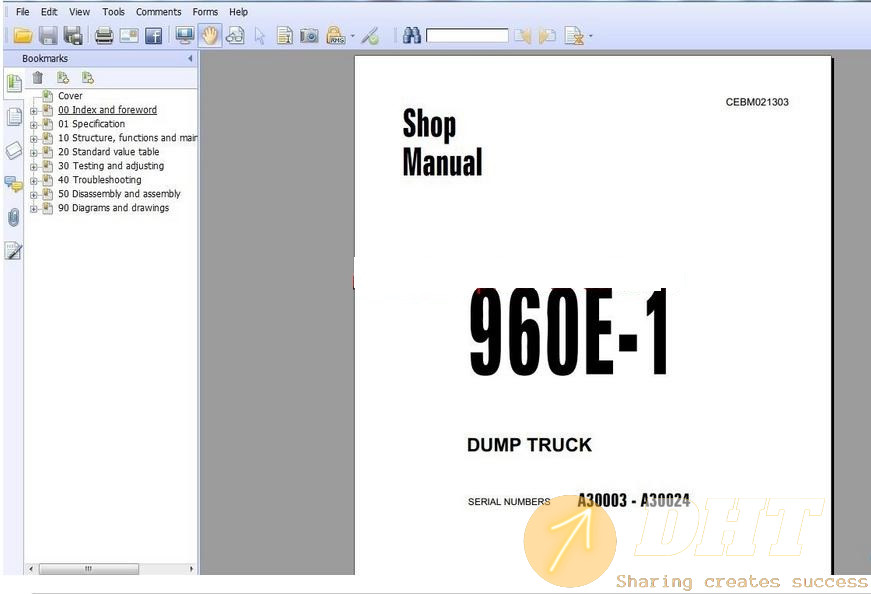871x594 pixels.
Task: Jump to '90 Diagrams and drawings'
Action: [113, 208]
